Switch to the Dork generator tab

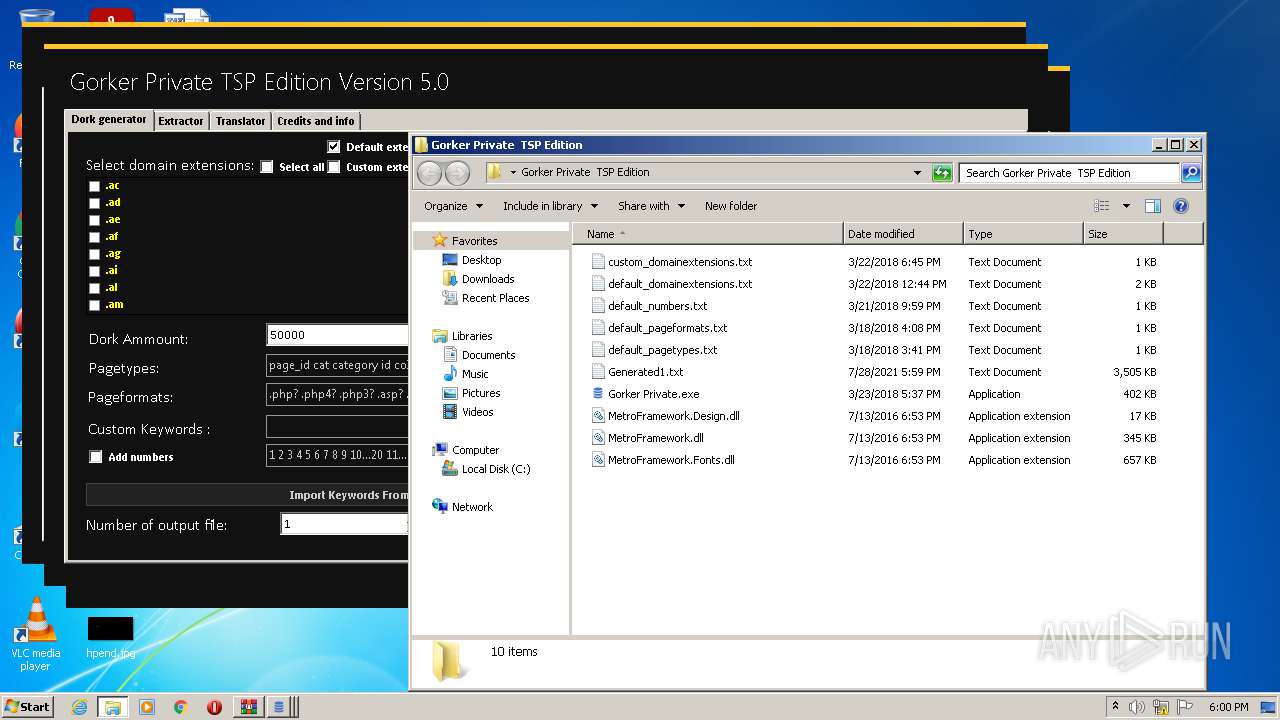[x=109, y=120]
